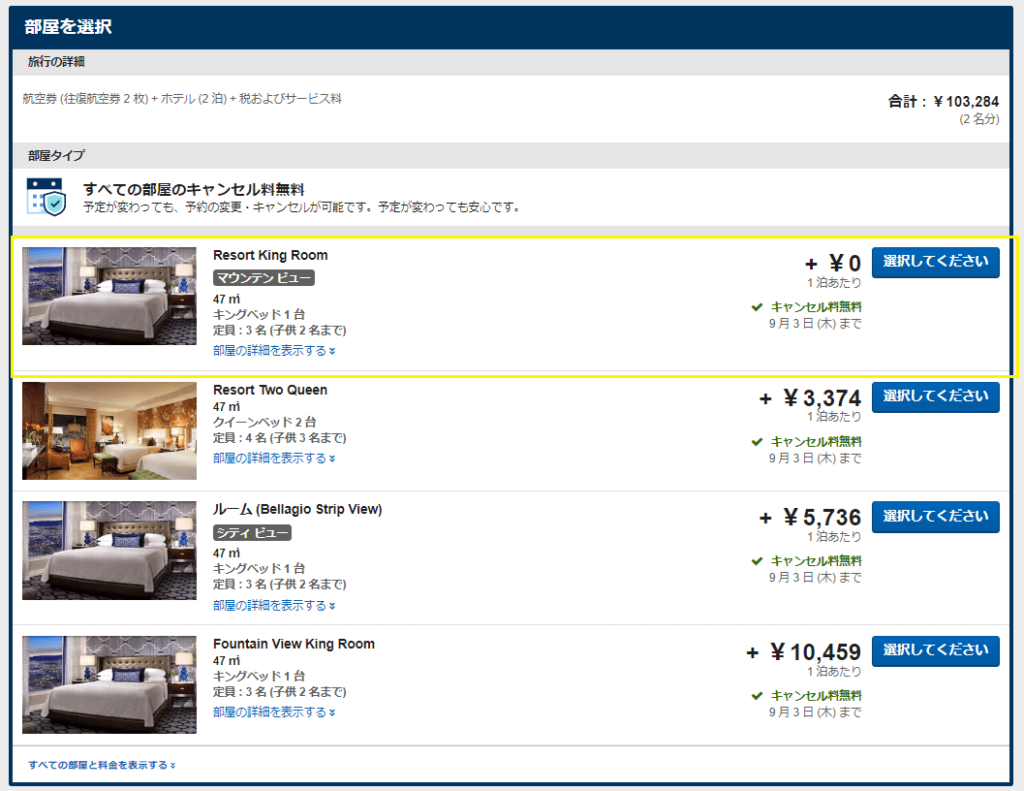Select the Resort Two Queen room button
This screenshot has width=1024, height=791.
tap(935, 397)
